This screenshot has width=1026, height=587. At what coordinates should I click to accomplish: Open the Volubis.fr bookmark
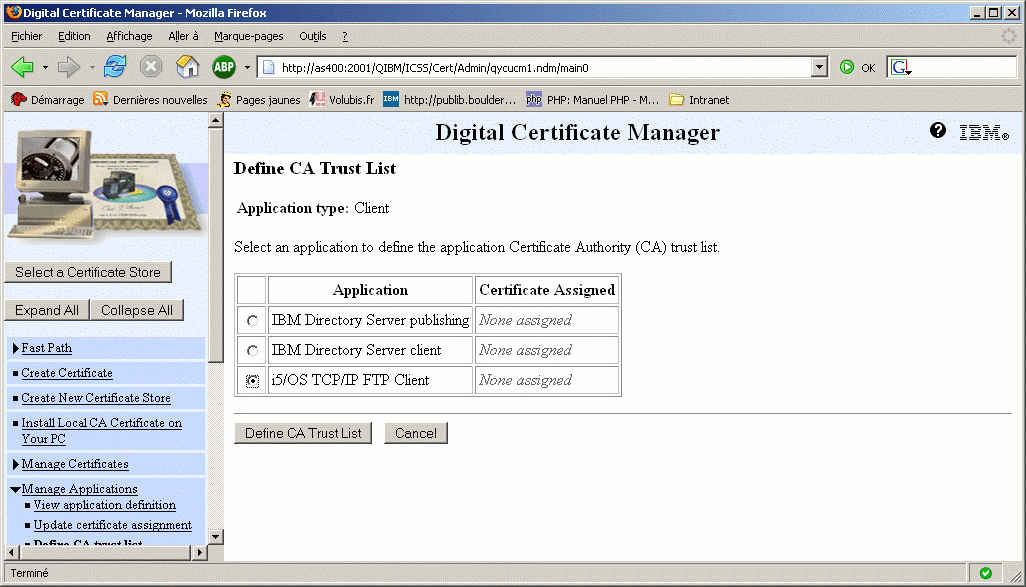point(342,99)
